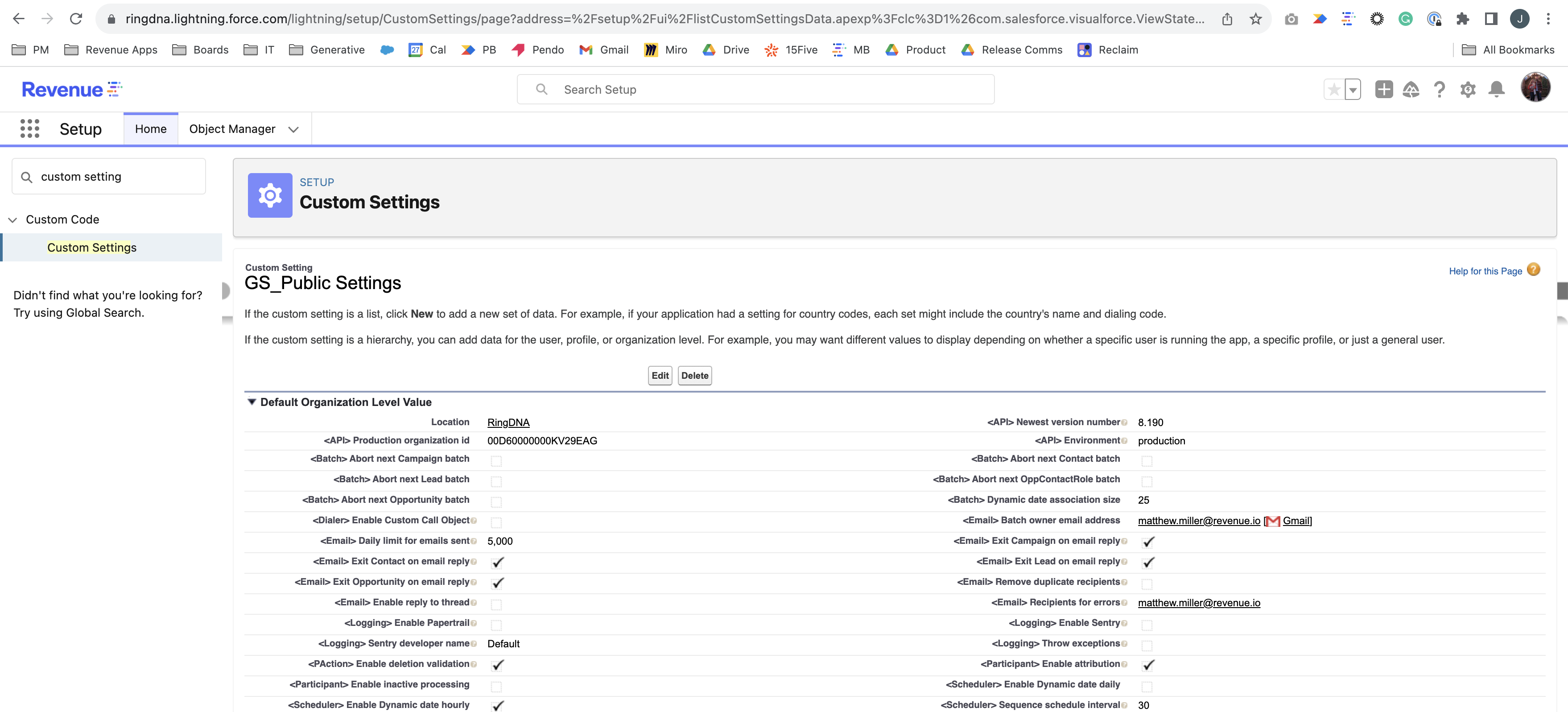Screen dimensions: 1568x712
Task: Open App Launcher nine-dot grid
Action: click(x=30, y=128)
